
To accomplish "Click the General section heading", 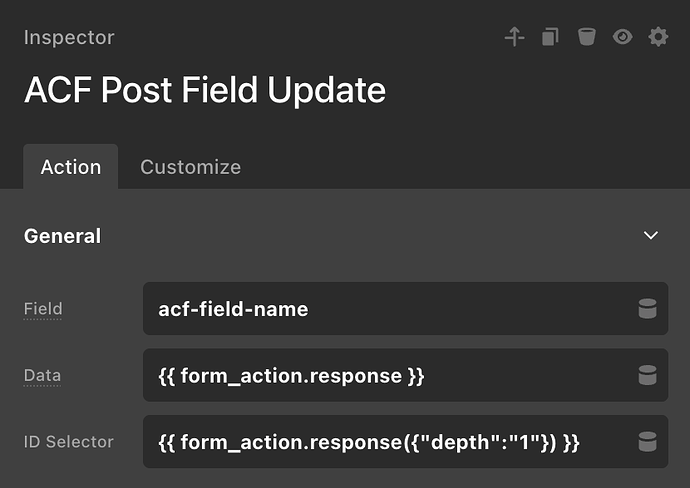I will (x=62, y=236).
